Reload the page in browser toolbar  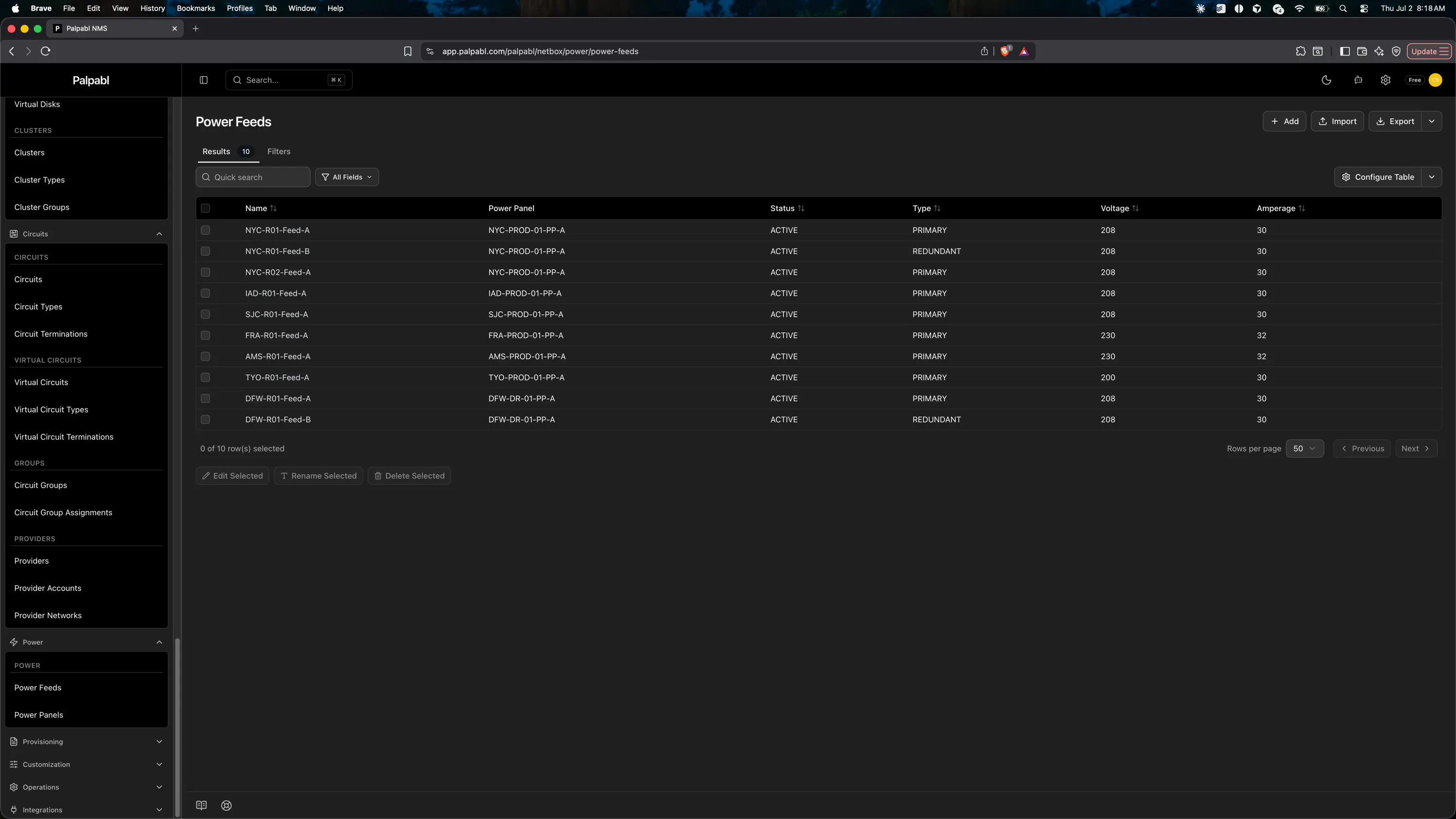coord(46,51)
